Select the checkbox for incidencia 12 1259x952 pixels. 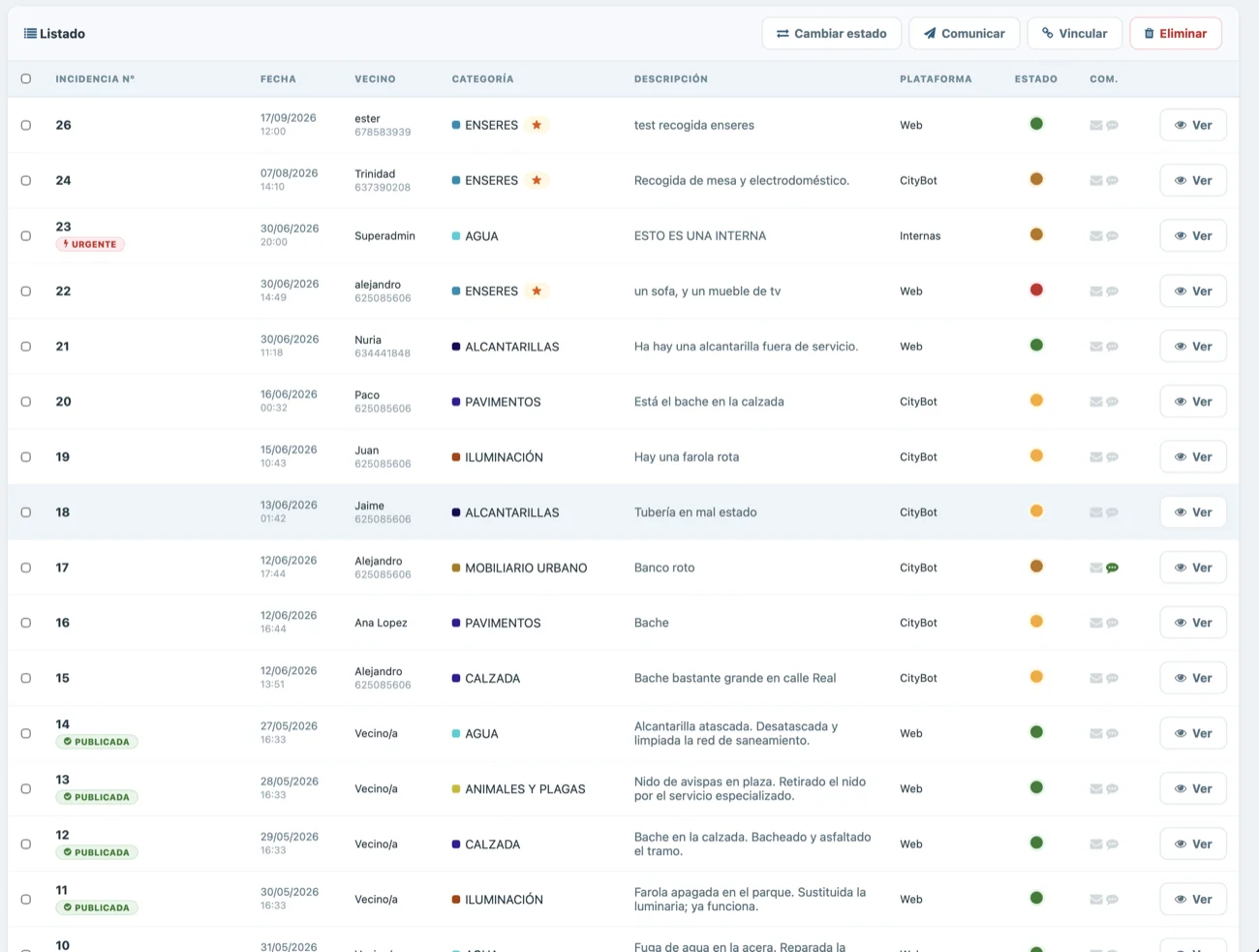(26, 845)
